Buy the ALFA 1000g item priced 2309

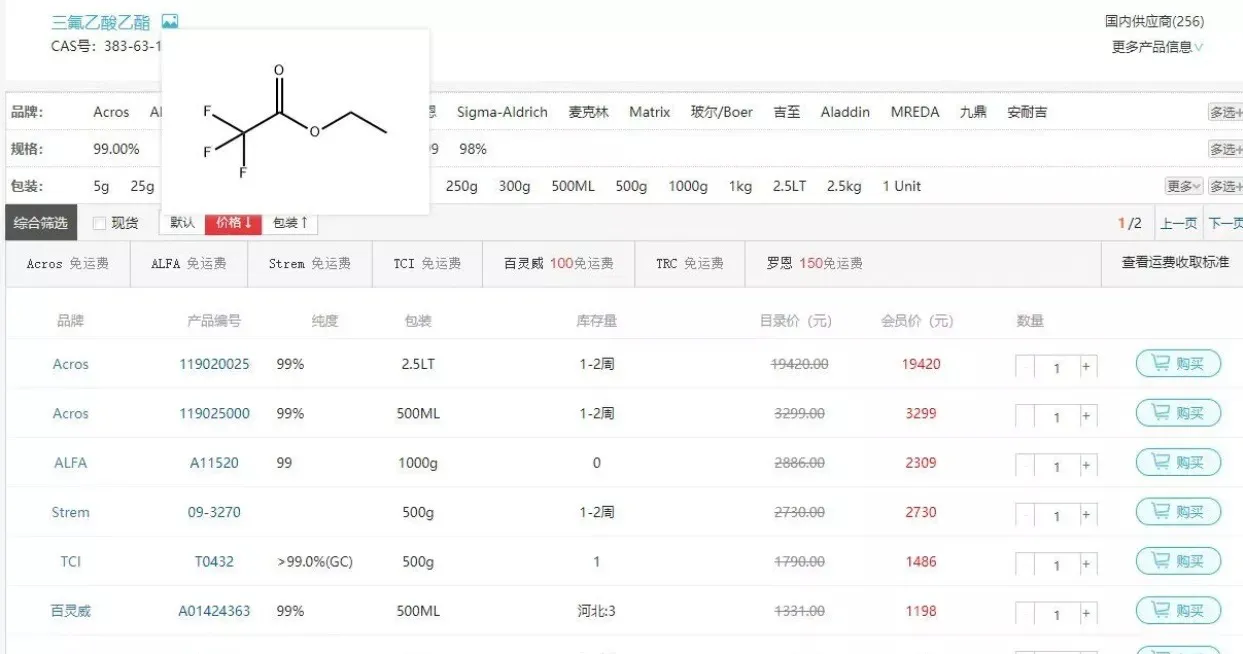click(1178, 462)
